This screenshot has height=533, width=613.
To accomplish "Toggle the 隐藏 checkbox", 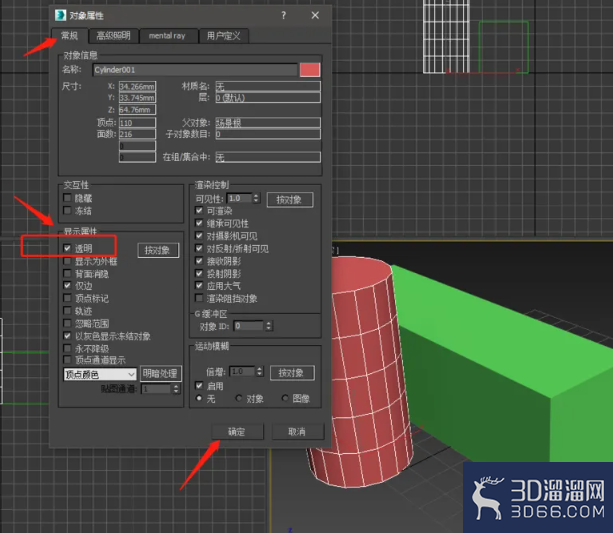I will [x=67, y=197].
